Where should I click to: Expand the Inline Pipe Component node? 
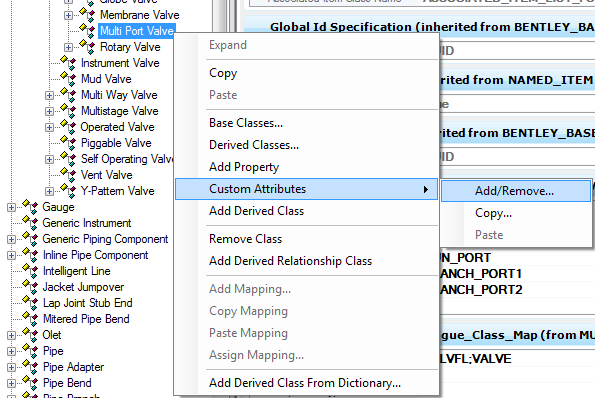click(x=11, y=255)
